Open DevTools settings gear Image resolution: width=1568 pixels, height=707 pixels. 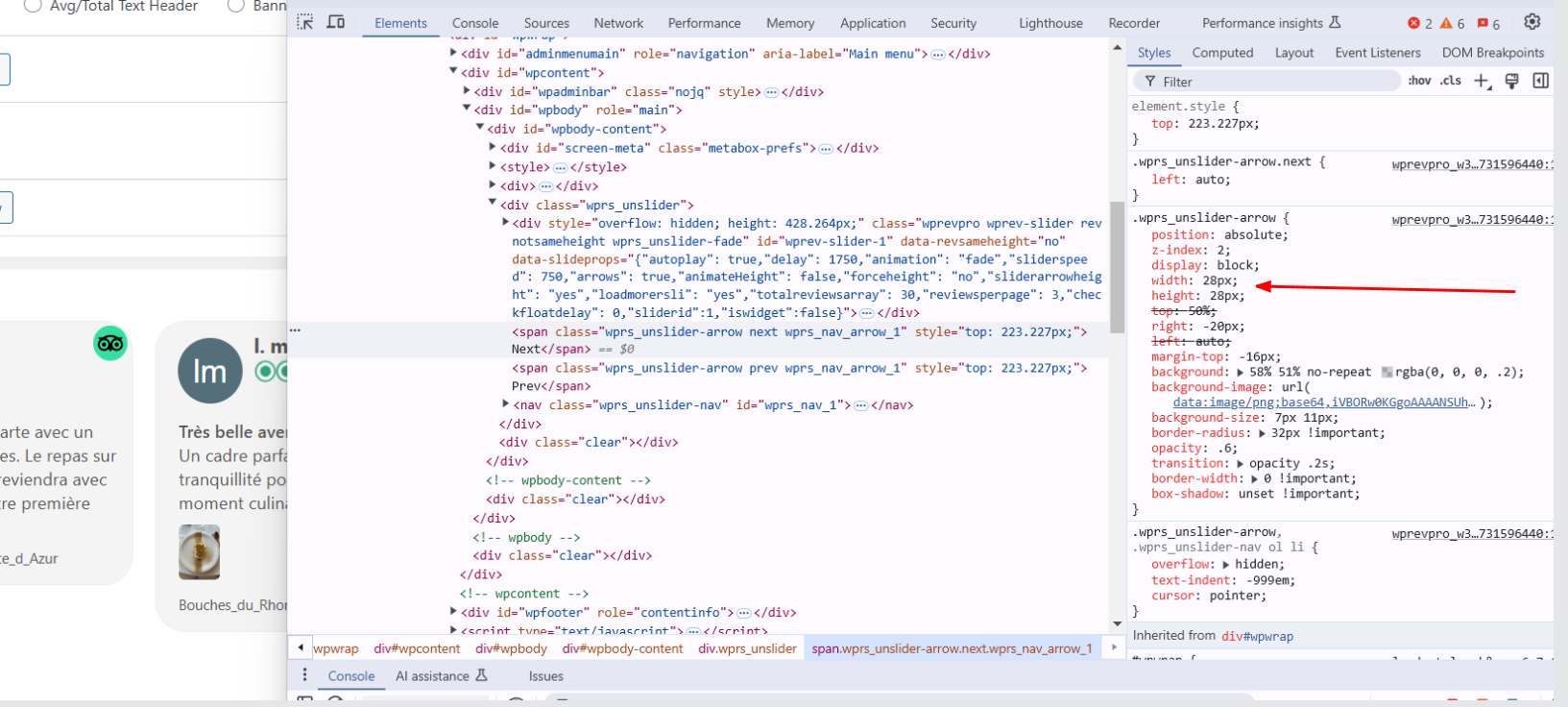[x=1532, y=21]
